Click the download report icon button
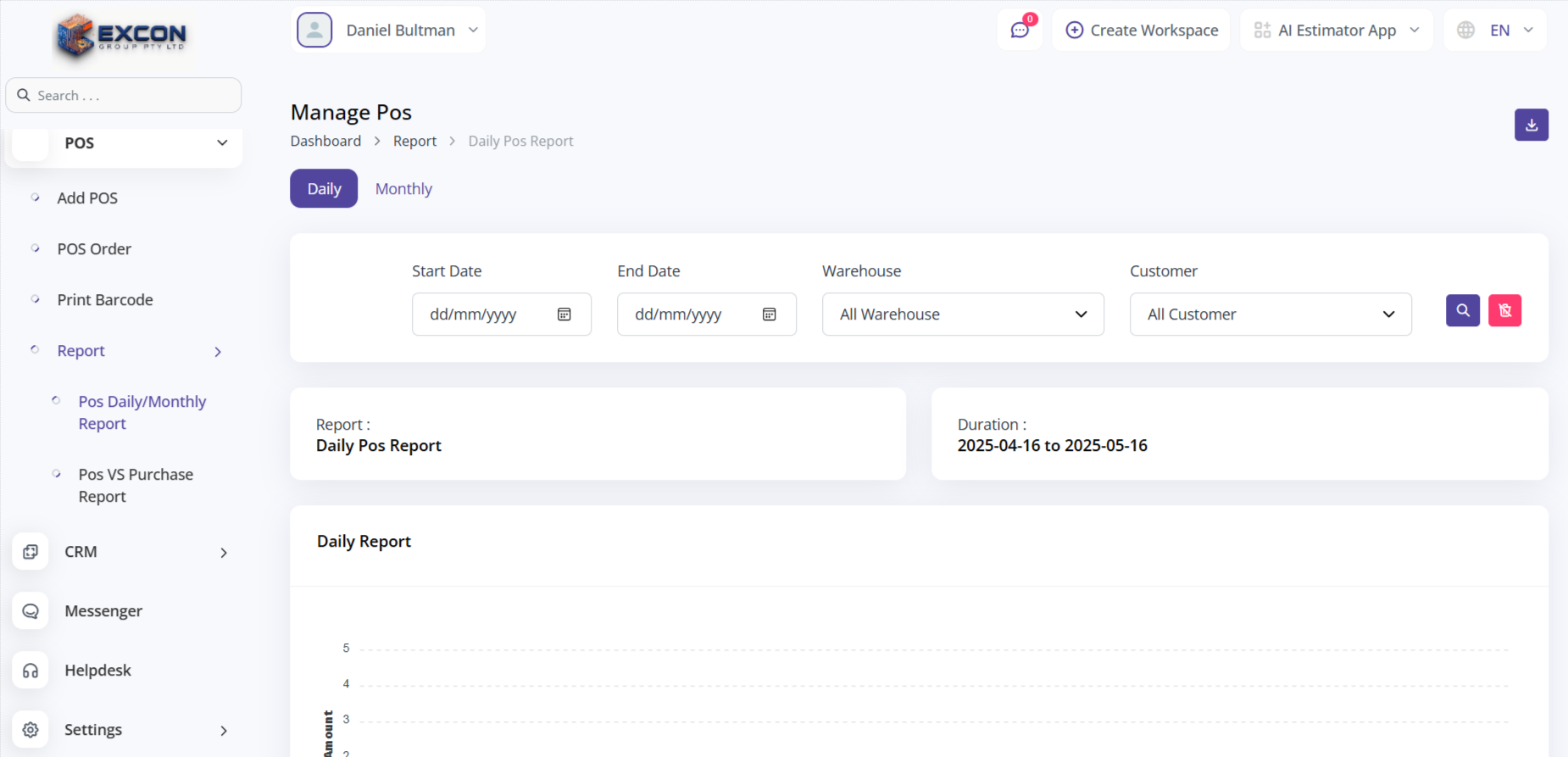Viewport: 1568px width, 757px height. pos(1531,125)
